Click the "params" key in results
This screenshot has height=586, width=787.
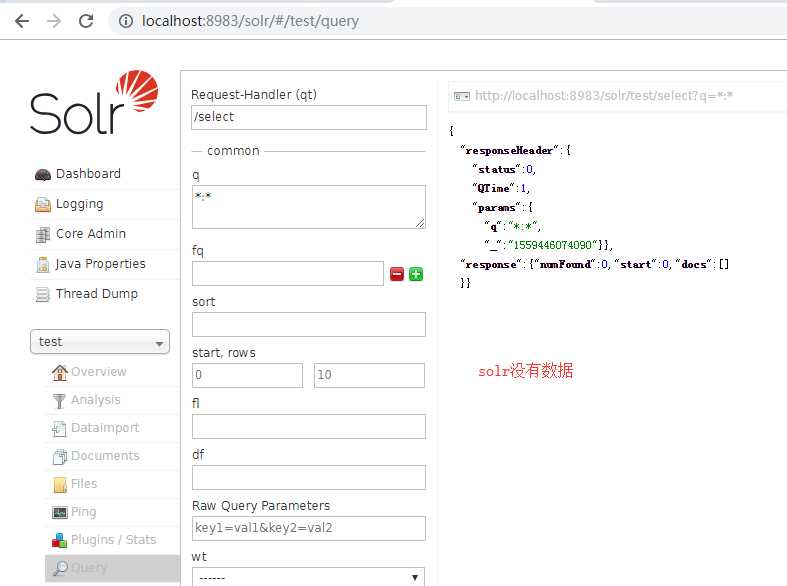coord(497,207)
